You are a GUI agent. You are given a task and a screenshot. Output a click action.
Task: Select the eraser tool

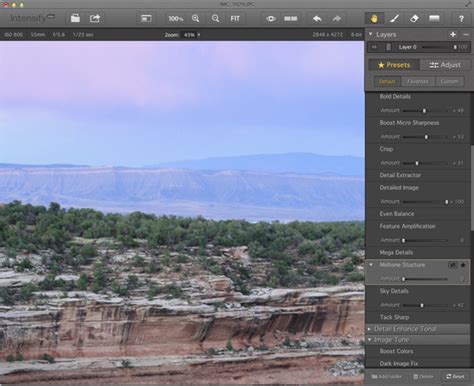(414, 19)
